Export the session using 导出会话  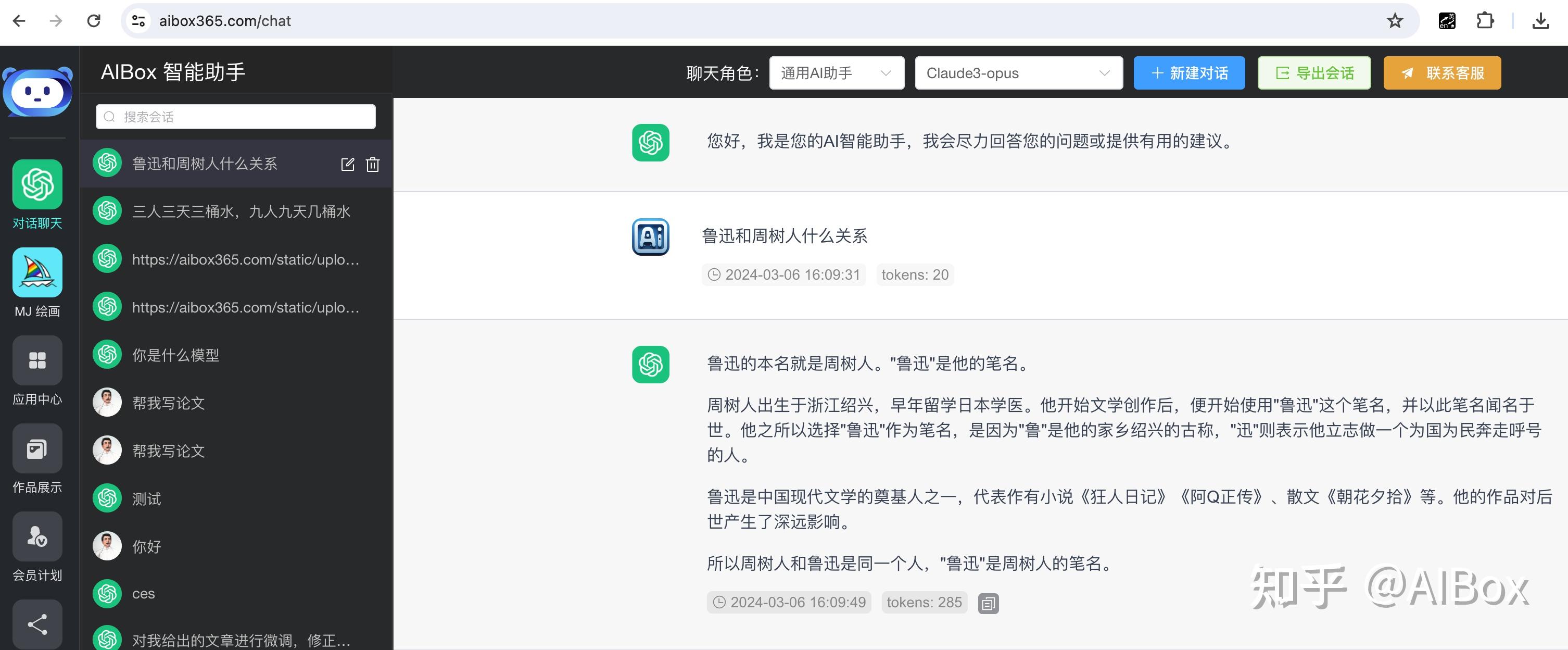coord(1313,72)
